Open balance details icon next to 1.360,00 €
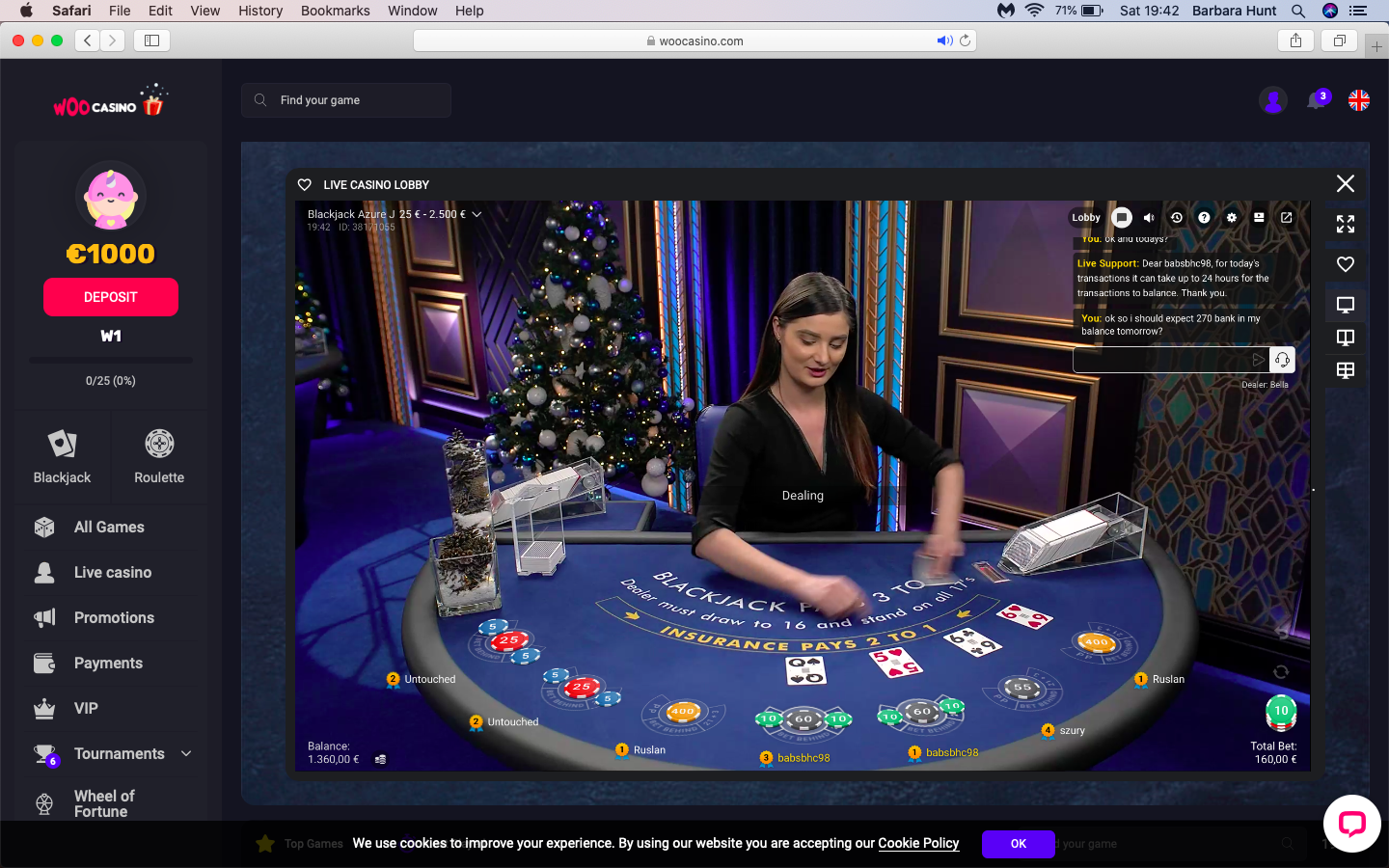The height and width of the screenshot is (868, 1389). pos(380,760)
